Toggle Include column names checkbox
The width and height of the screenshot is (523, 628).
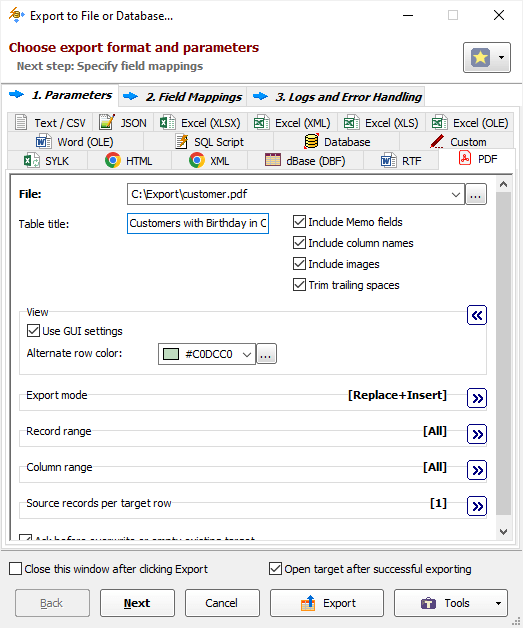299,243
